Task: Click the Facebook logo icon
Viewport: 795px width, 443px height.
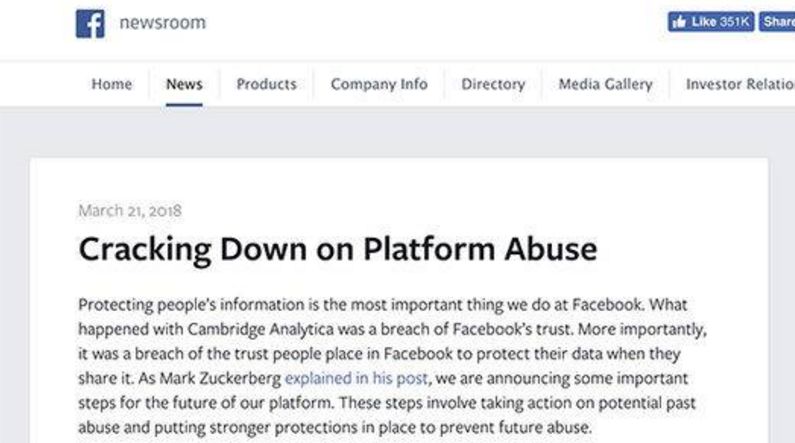Action: (x=90, y=24)
